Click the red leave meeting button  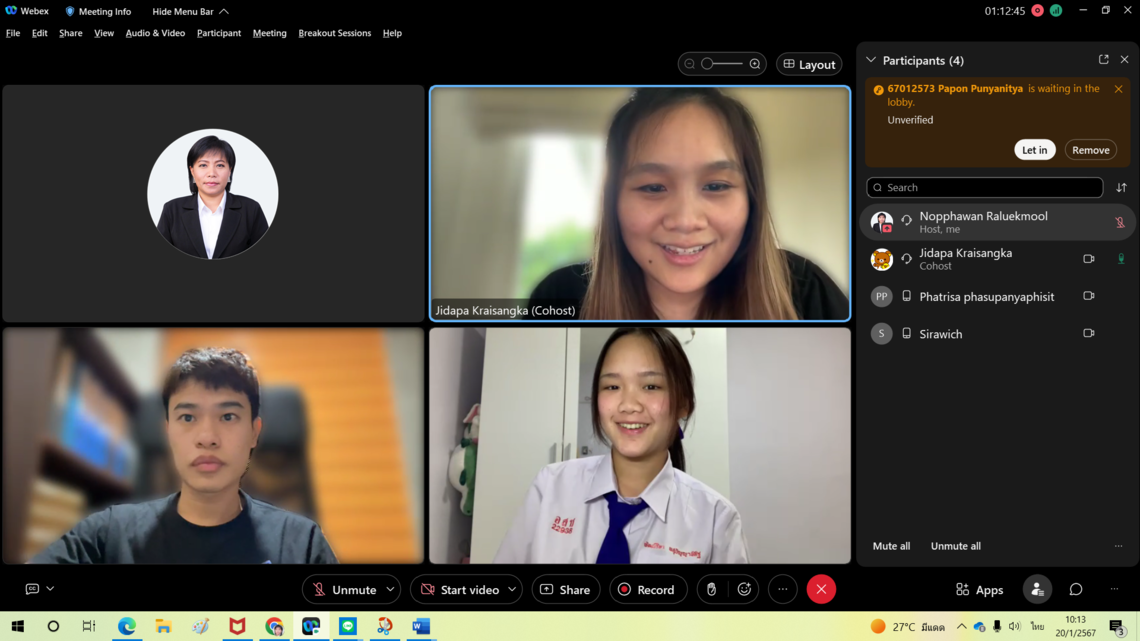[x=821, y=590]
